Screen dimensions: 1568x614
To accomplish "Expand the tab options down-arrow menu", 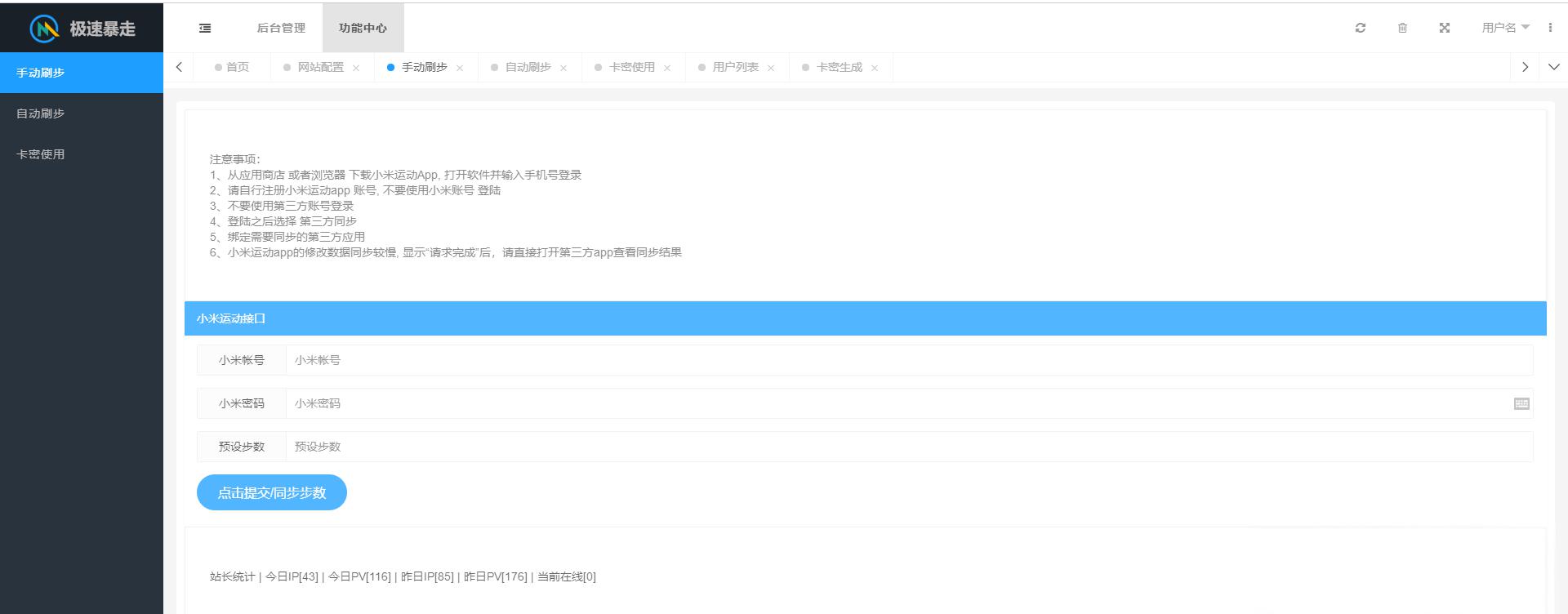I will [x=1554, y=67].
